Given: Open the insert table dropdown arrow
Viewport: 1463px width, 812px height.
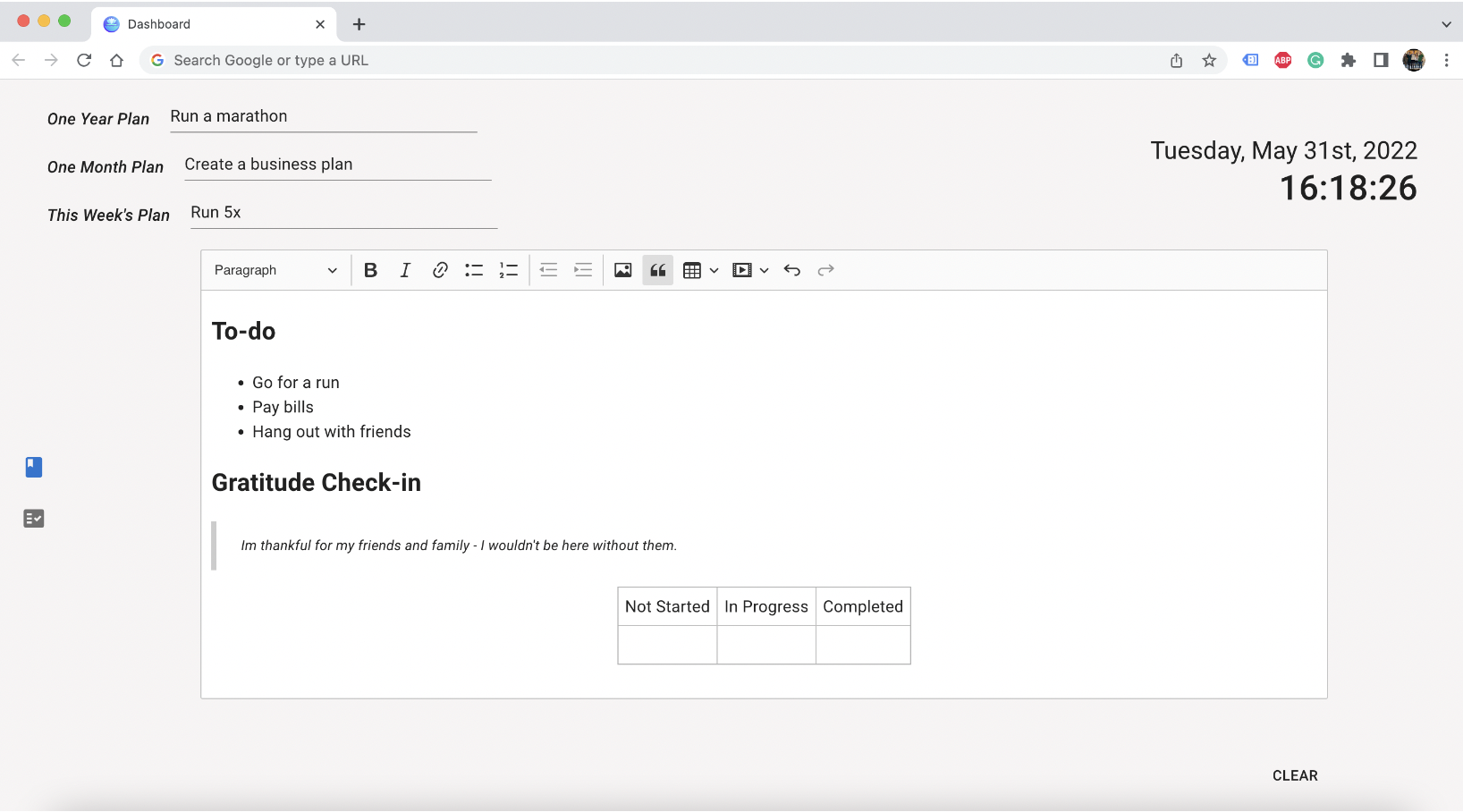Looking at the screenshot, I should [714, 270].
